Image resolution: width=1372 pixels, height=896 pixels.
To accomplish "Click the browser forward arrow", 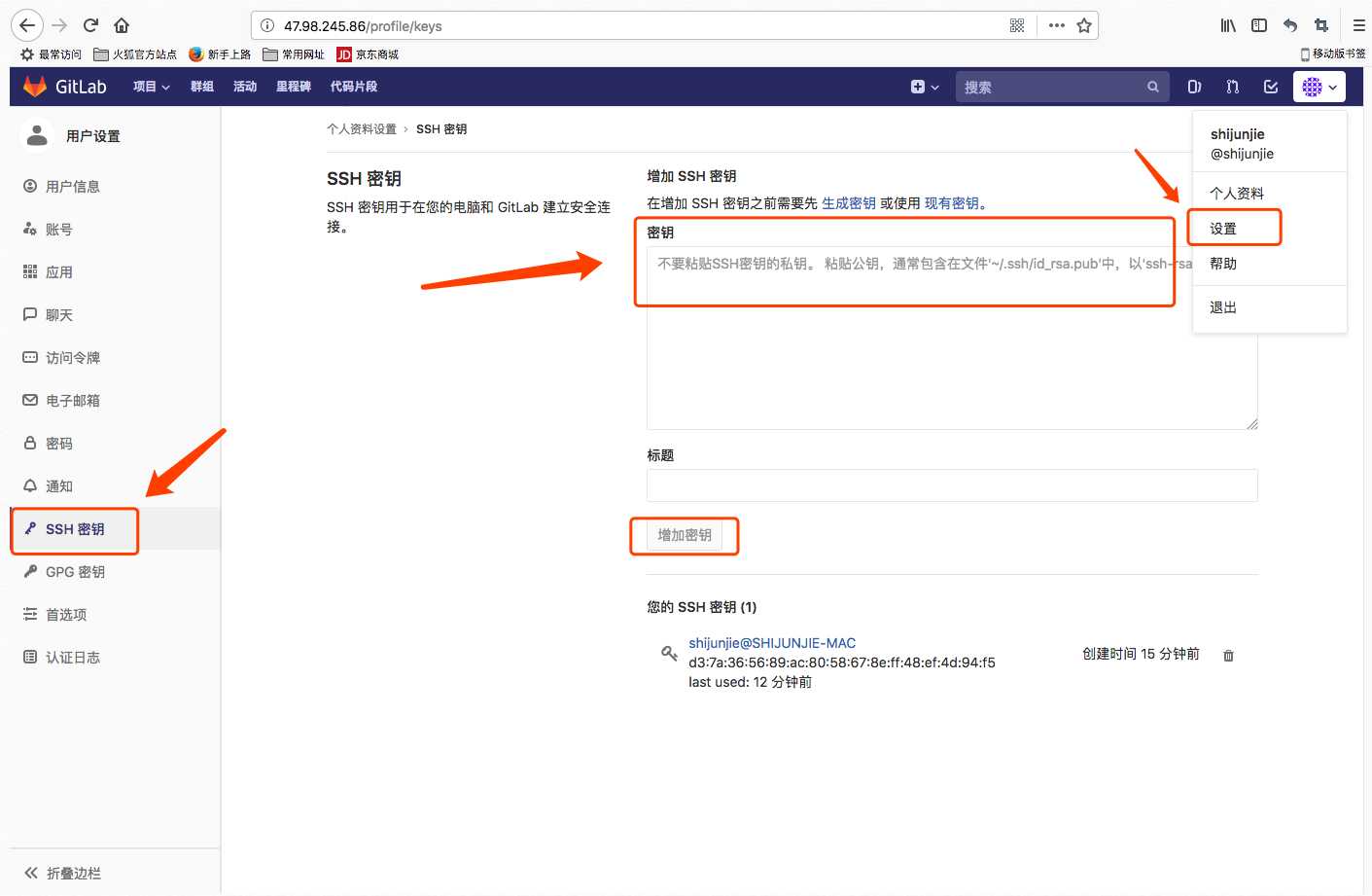I will (x=59, y=25).
